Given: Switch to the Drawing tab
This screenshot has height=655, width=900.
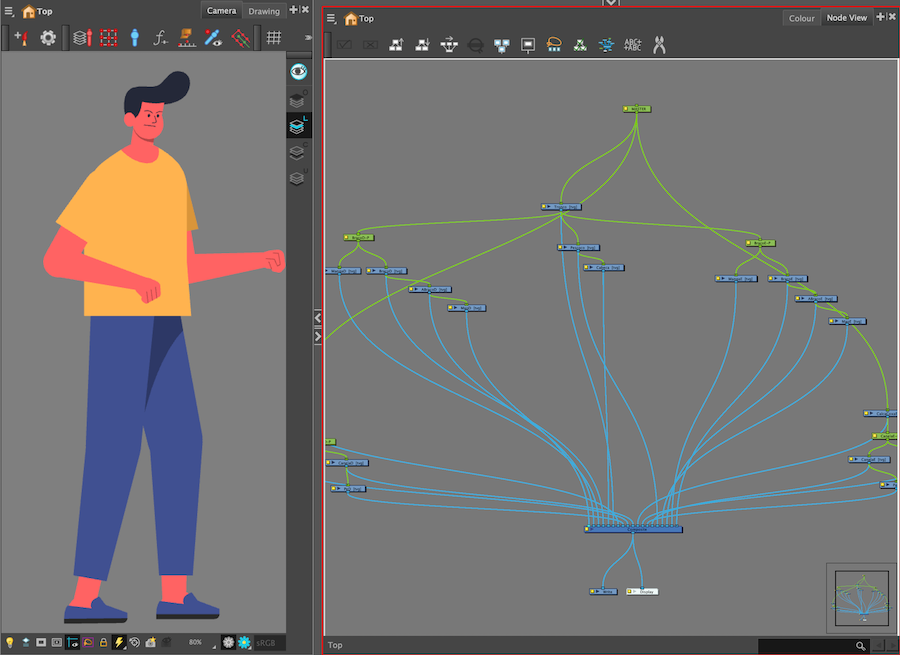Looking at the screenshot, I should click(x=262, y=11).
